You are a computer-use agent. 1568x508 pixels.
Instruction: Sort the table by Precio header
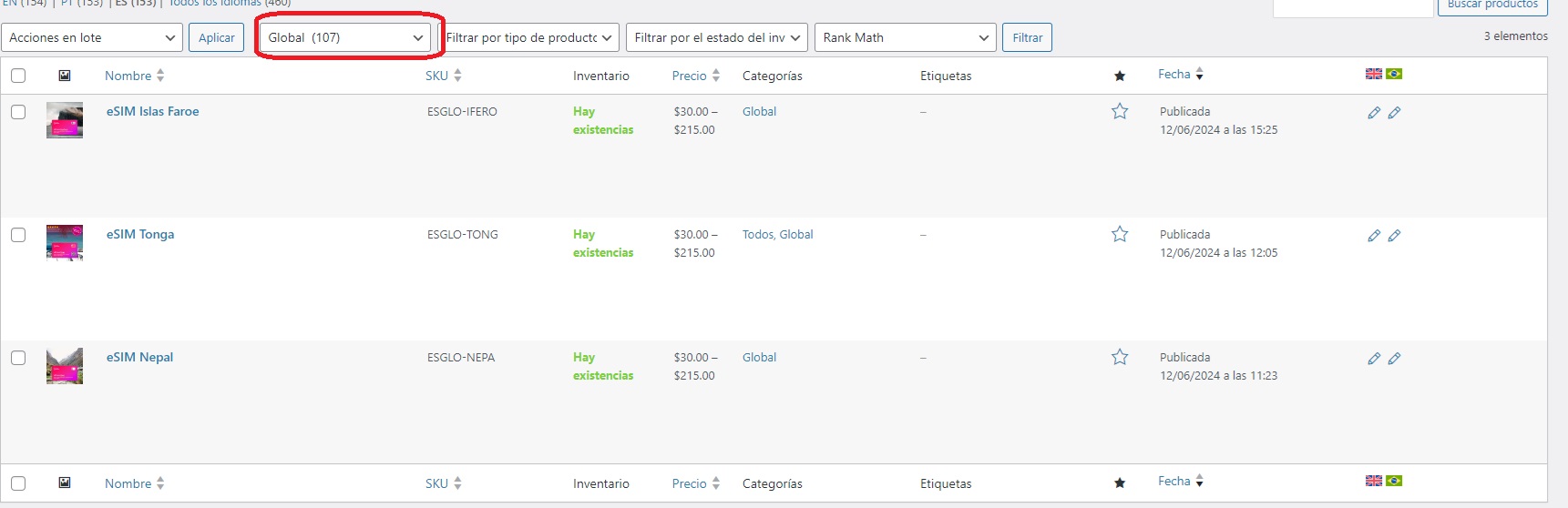pos(690,76)
